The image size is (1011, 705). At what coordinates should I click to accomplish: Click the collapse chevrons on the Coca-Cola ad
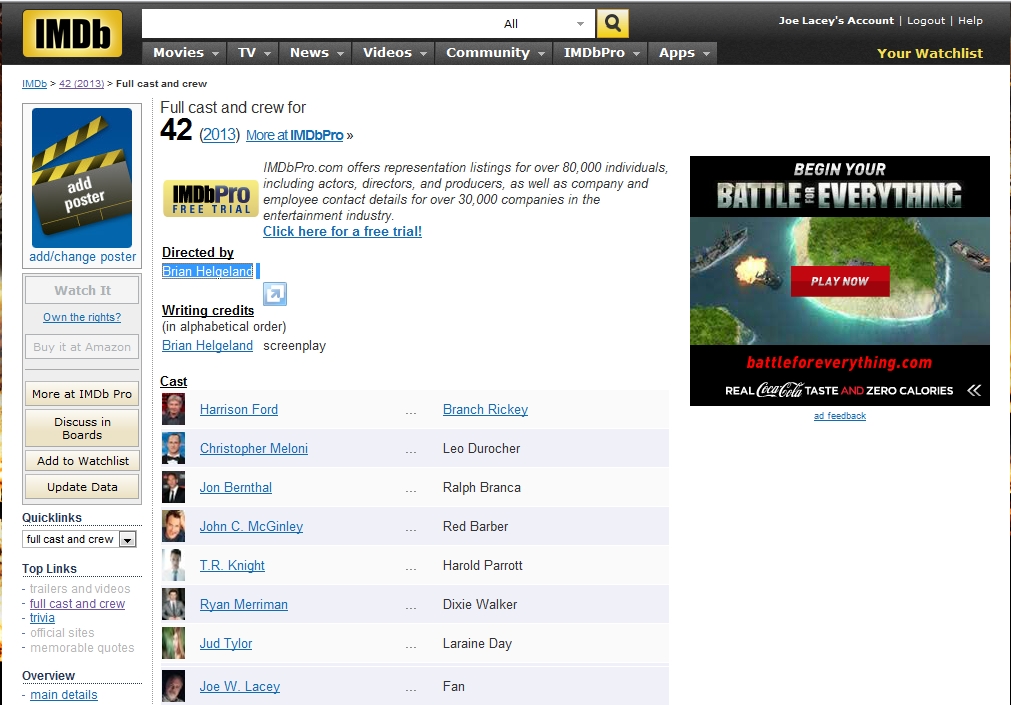[974, 390]
